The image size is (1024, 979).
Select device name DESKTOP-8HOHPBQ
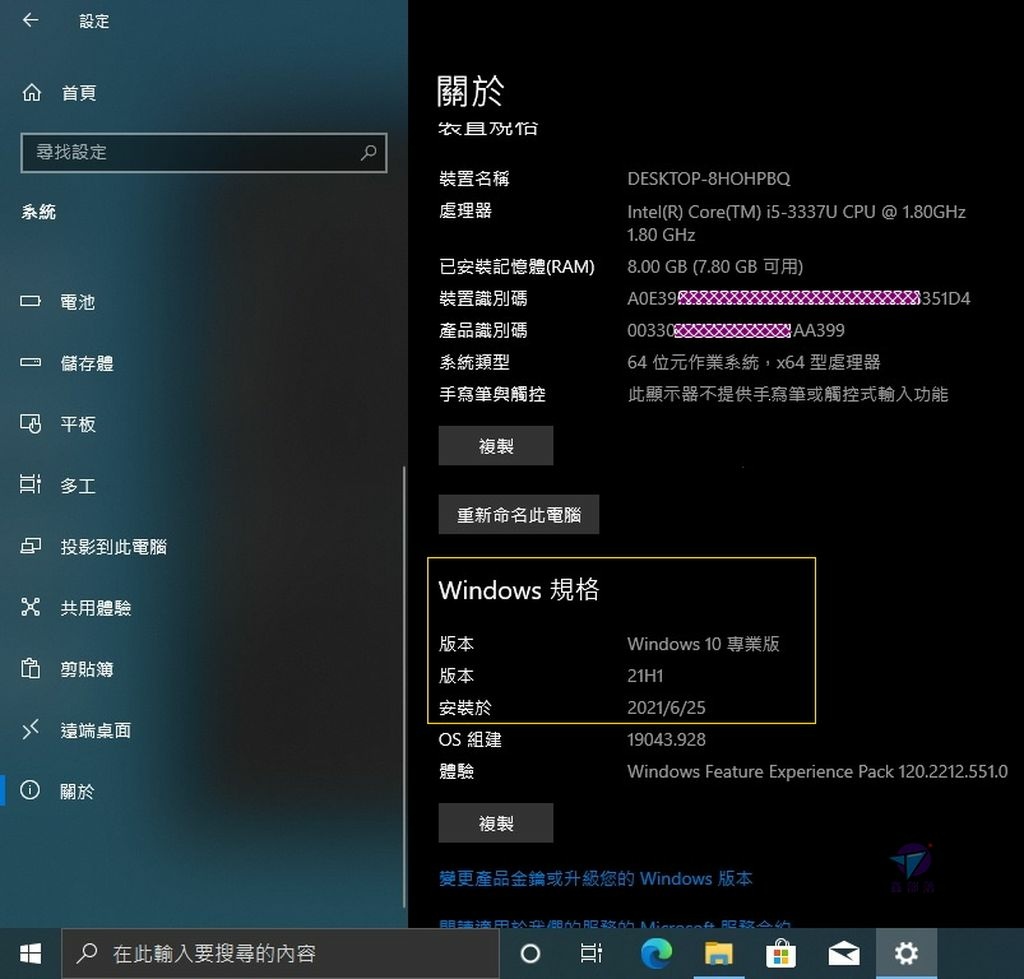[x=709, y=179]
